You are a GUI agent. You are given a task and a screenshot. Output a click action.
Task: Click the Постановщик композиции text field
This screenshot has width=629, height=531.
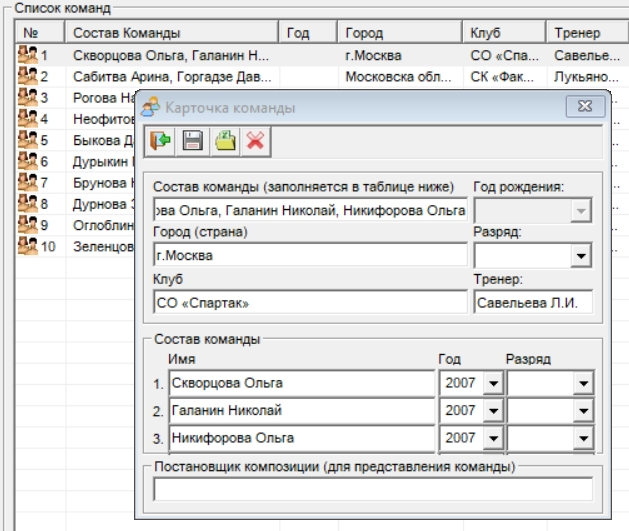pyautogui.click(x=372, y=489)
